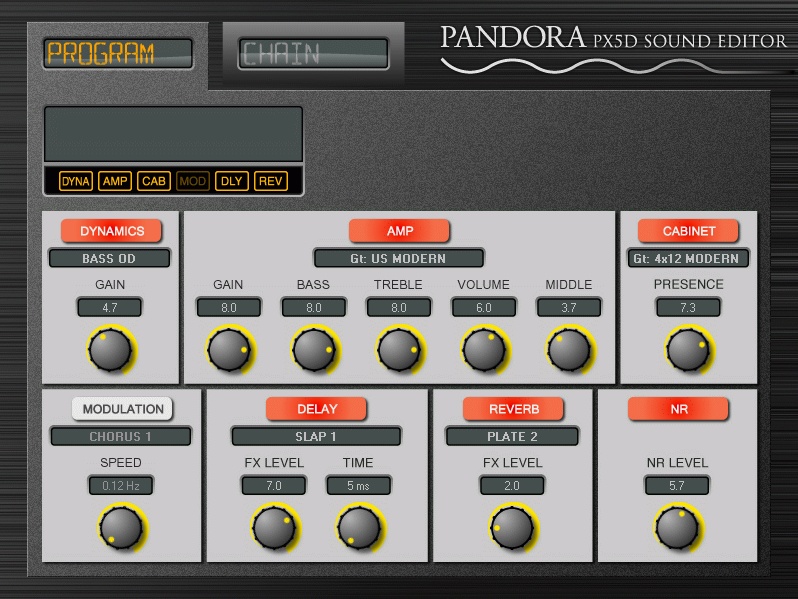Click the Amp GAIN knob

(229, 350)
